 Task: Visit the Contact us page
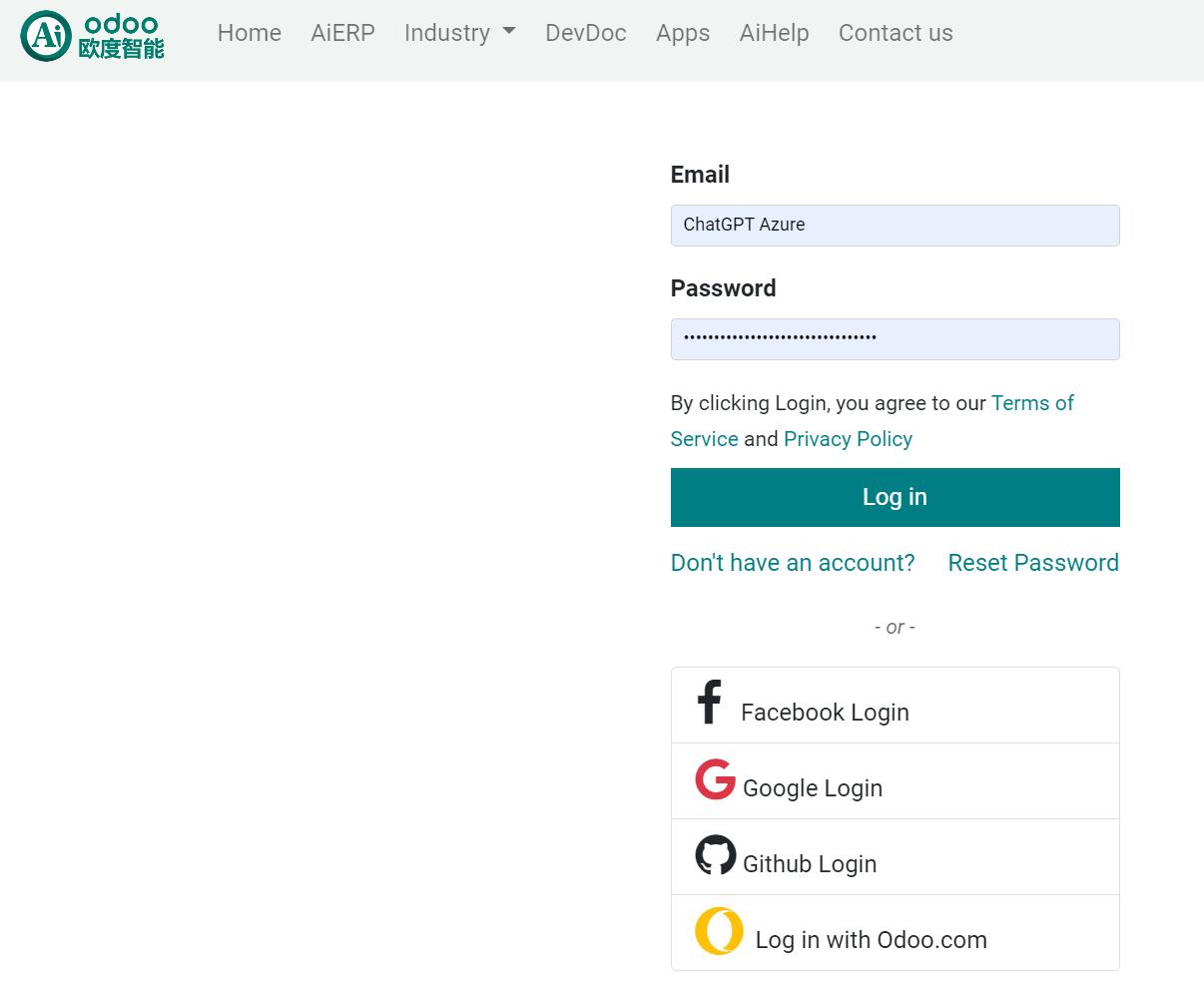(x=896, y=33)
